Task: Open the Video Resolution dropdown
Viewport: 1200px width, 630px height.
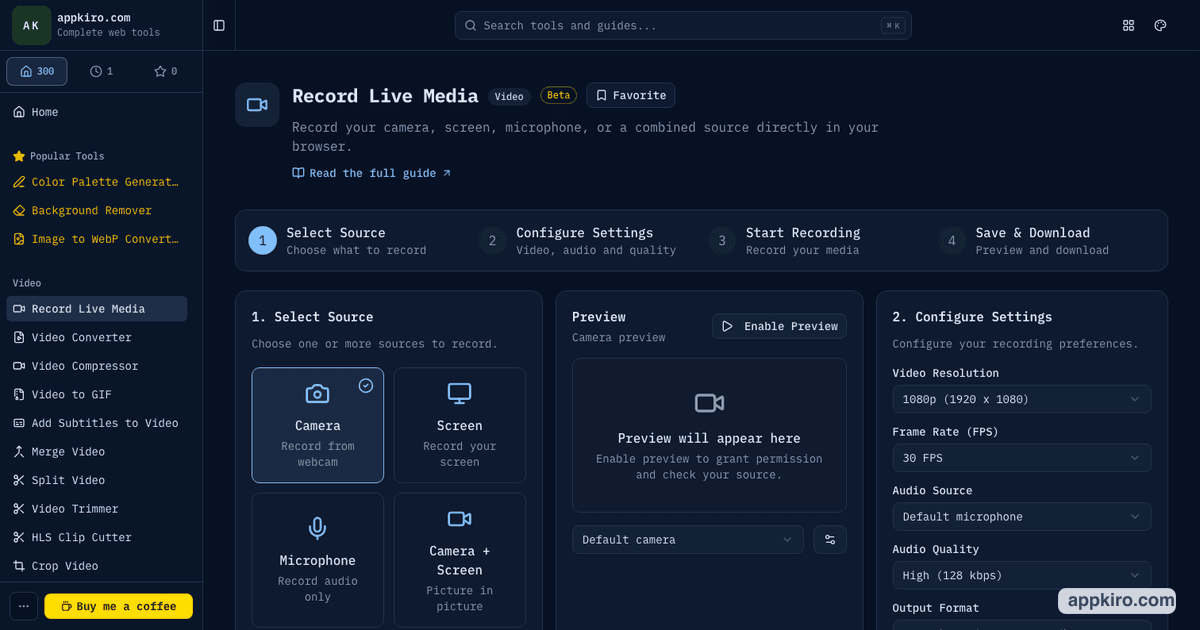Action: point(1021,399)
